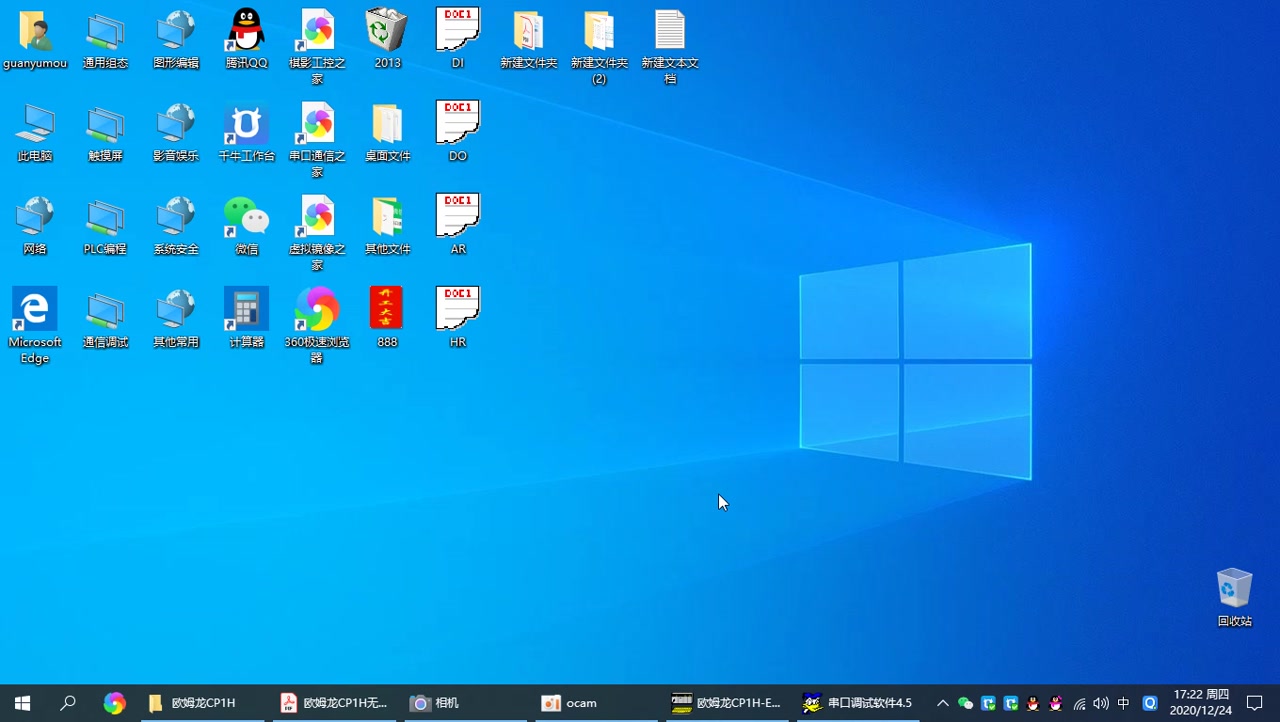Open the HR document icon
The image size is (1280, 722).
click(458, 319)
